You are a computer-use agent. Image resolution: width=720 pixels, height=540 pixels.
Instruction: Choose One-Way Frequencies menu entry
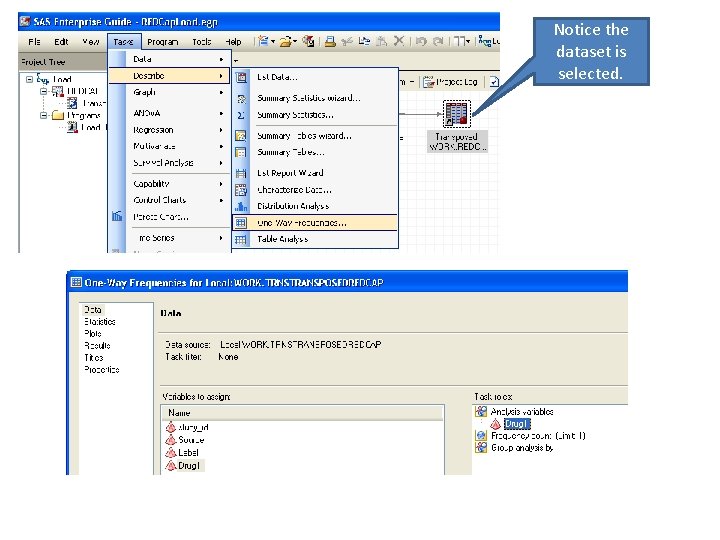pyautogui.click(x=315, y=223)
